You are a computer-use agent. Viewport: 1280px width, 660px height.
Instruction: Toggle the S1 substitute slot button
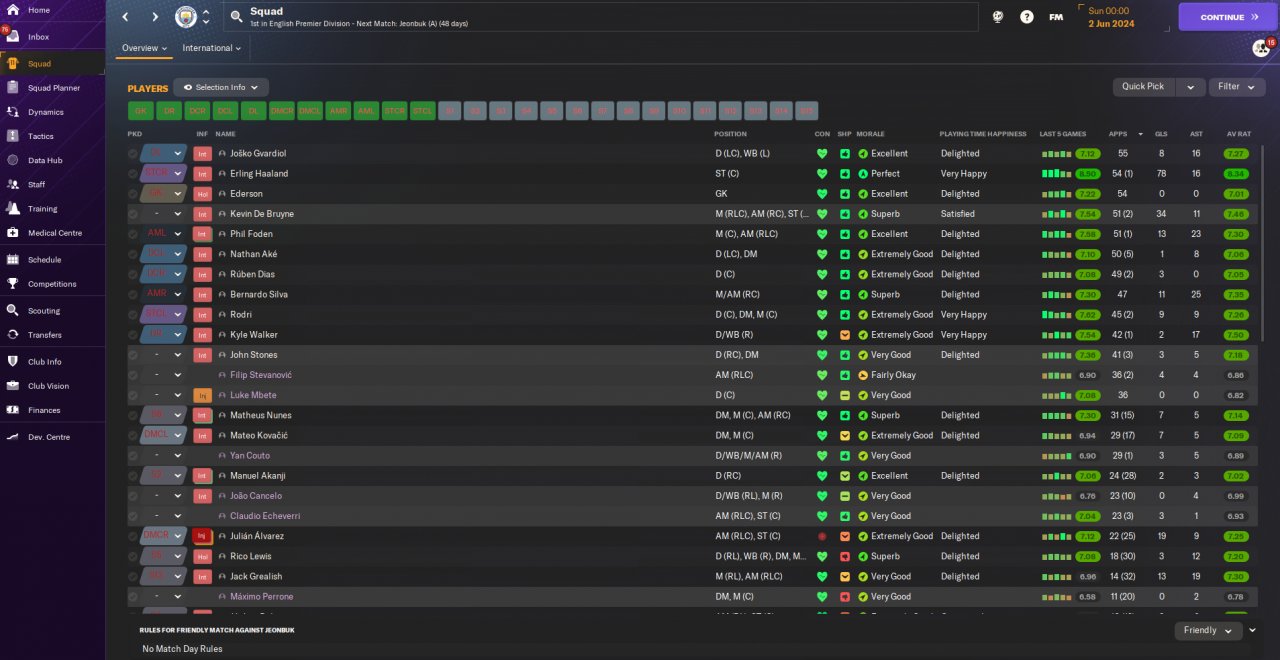(451, 111)
